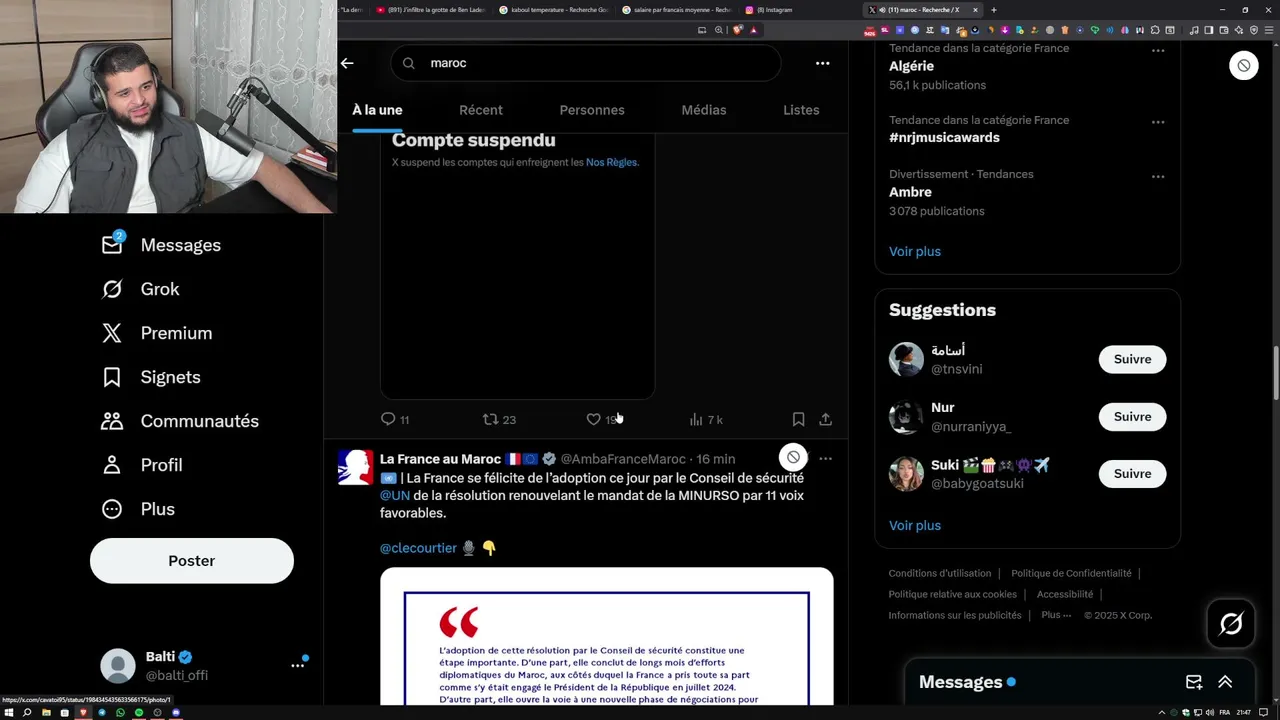Open 'Conditions d'utilisation' footer link
Image resolution: width=1280 pixels, height=720 pixels.
tap(940, 574)
